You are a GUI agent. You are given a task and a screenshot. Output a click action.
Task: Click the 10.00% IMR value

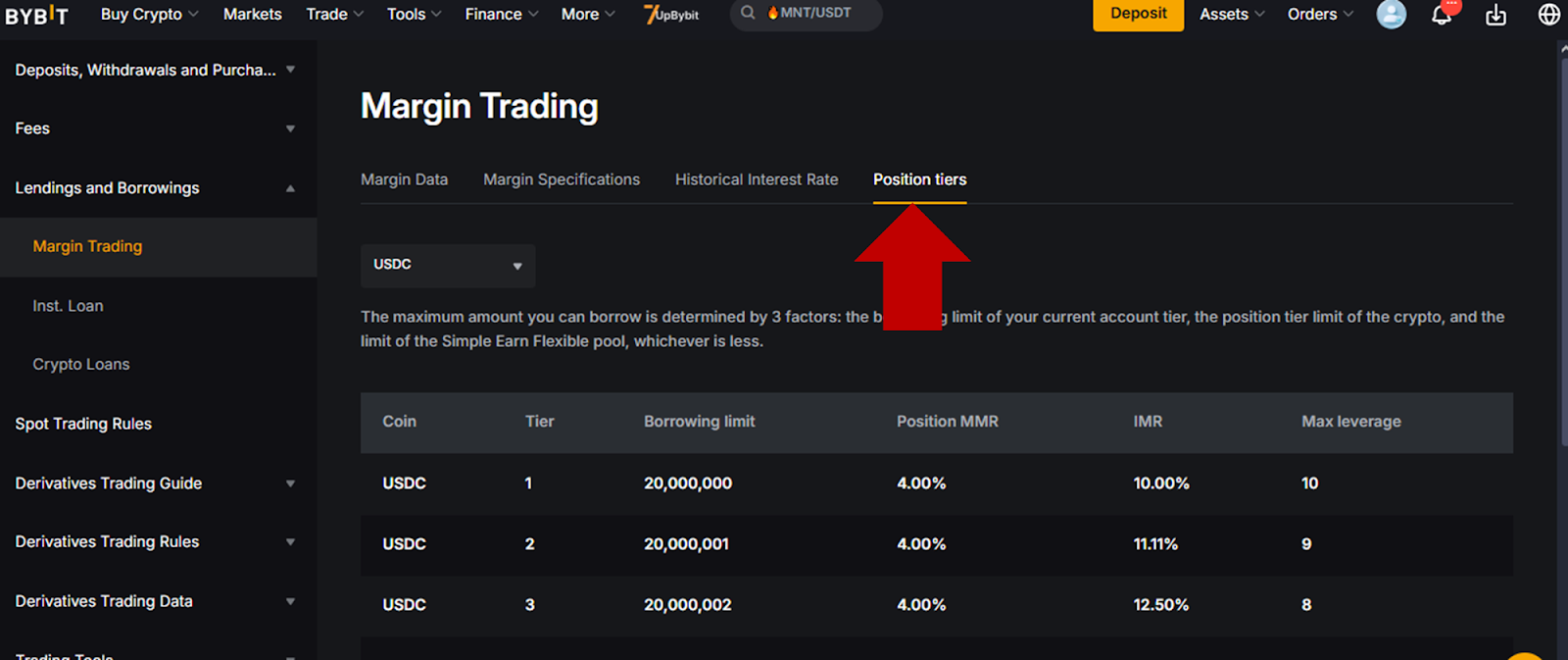(x=1161, y=483)
